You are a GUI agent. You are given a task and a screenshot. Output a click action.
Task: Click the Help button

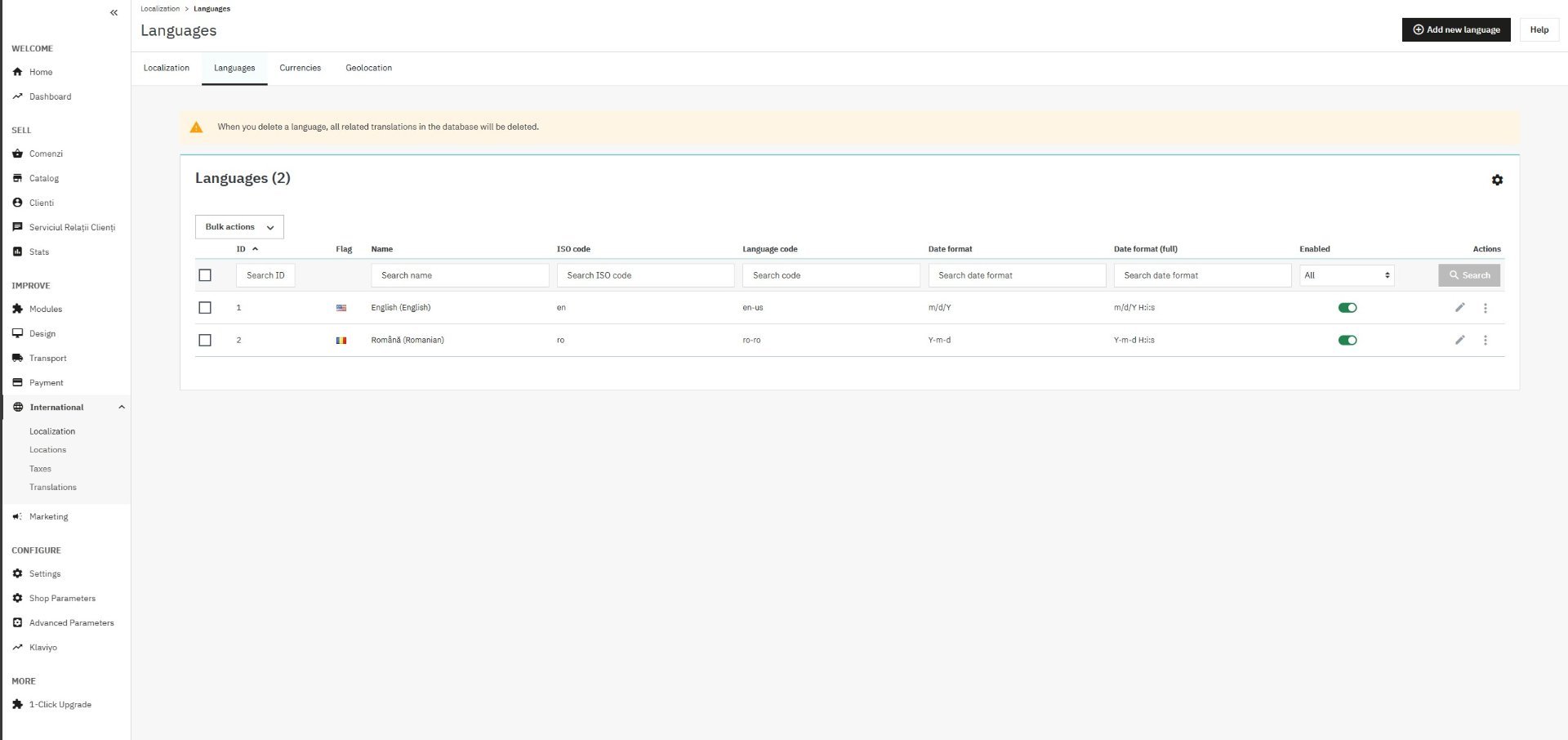coord(1539,29)
